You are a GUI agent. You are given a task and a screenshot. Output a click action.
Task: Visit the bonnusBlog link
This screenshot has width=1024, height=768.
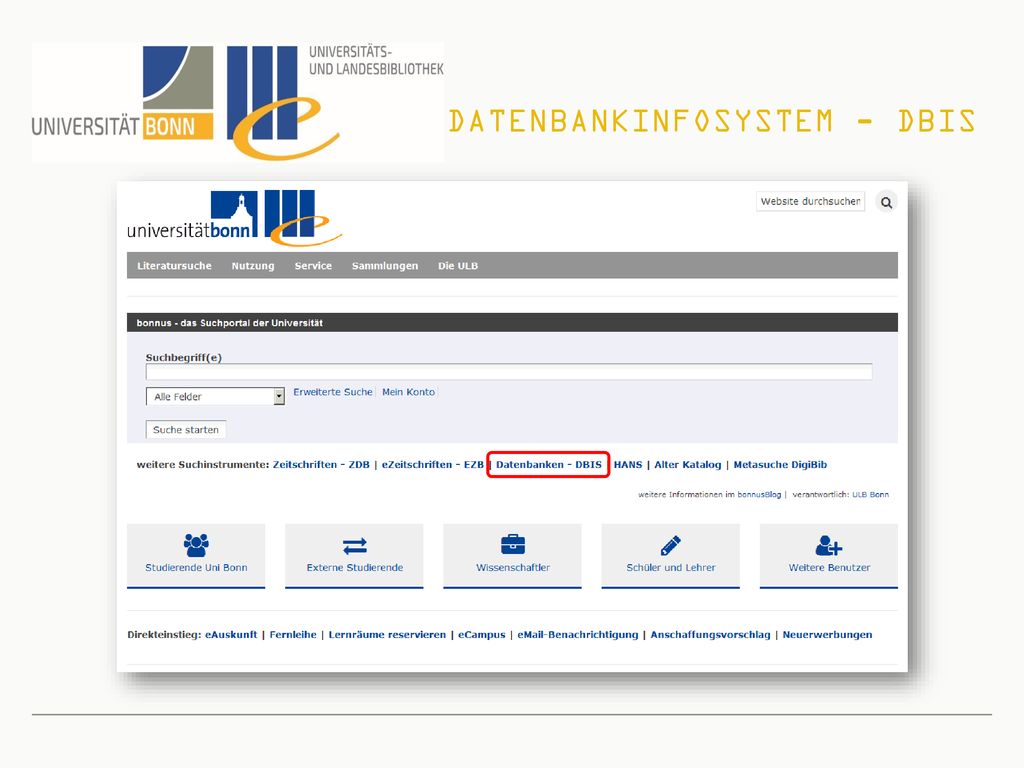759,494
